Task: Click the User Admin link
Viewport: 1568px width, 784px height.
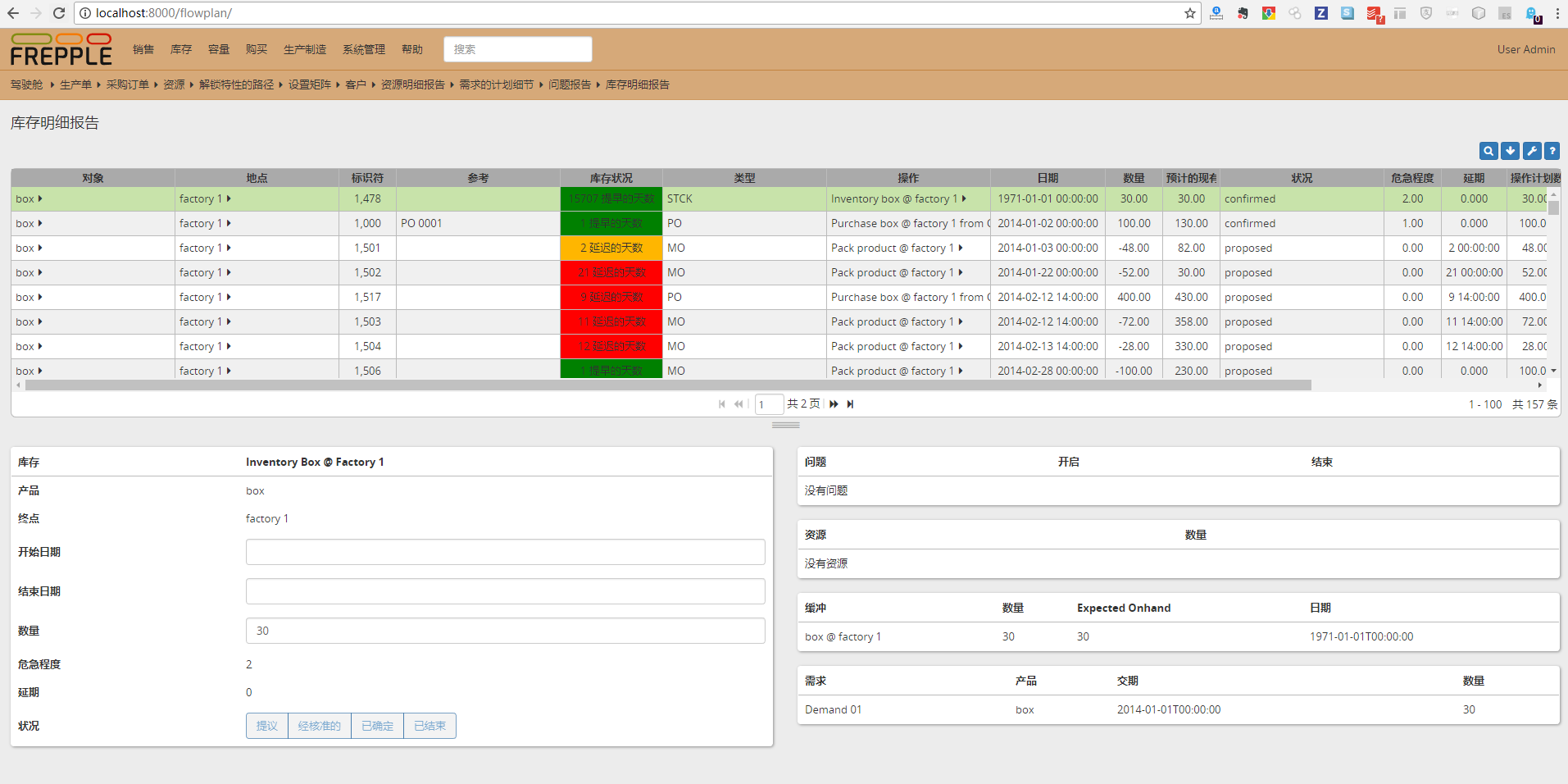Action: pos(1525,49)
